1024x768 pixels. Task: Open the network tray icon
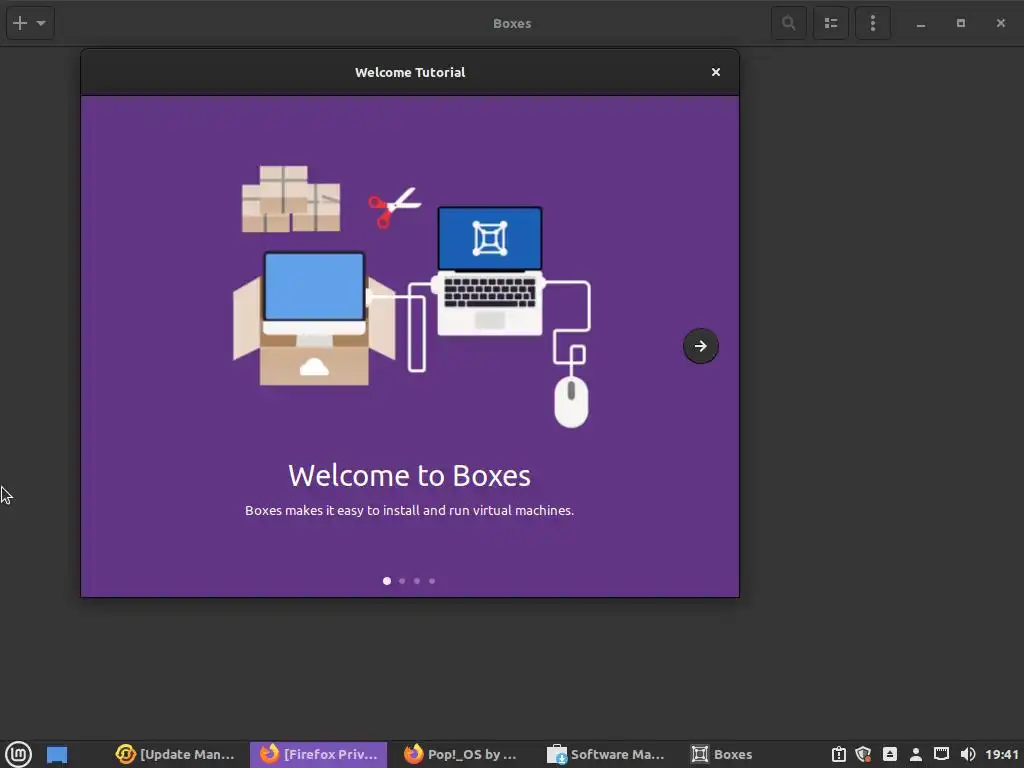(941, 754)
